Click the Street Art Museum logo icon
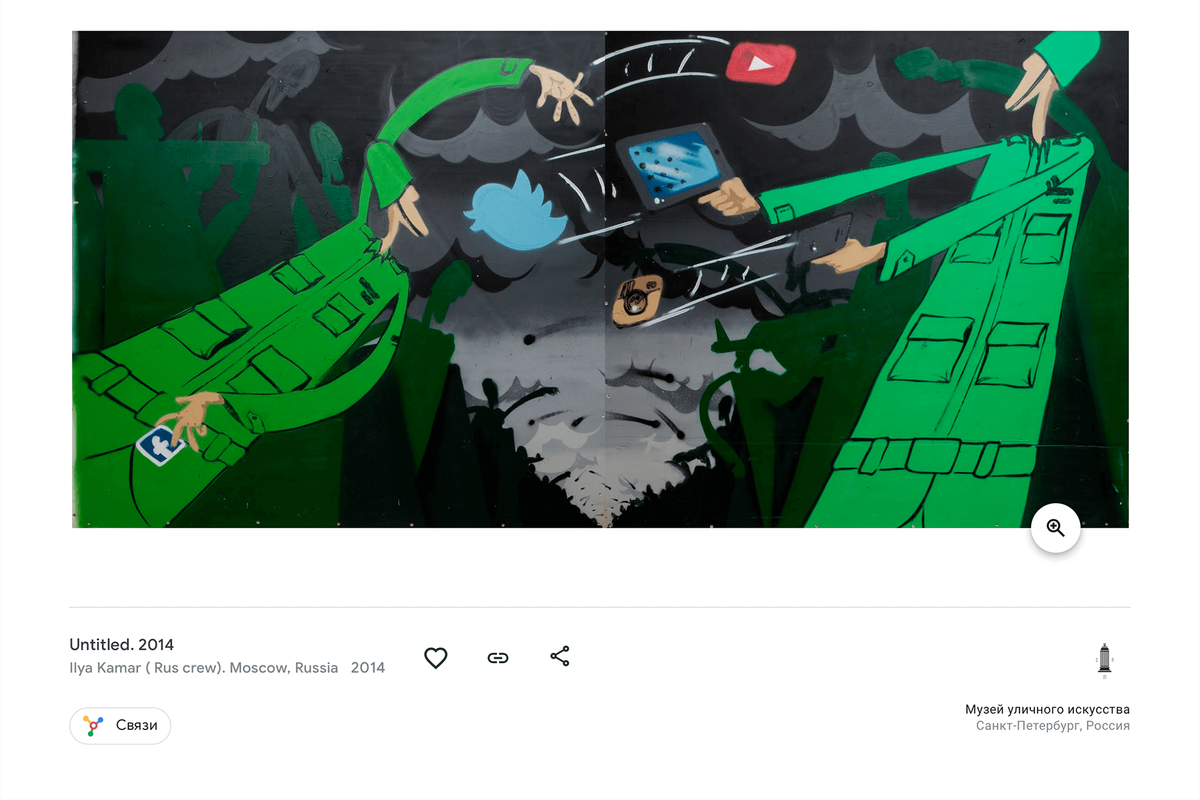Screen dimensions: 1200x800 coord(1104,661)
